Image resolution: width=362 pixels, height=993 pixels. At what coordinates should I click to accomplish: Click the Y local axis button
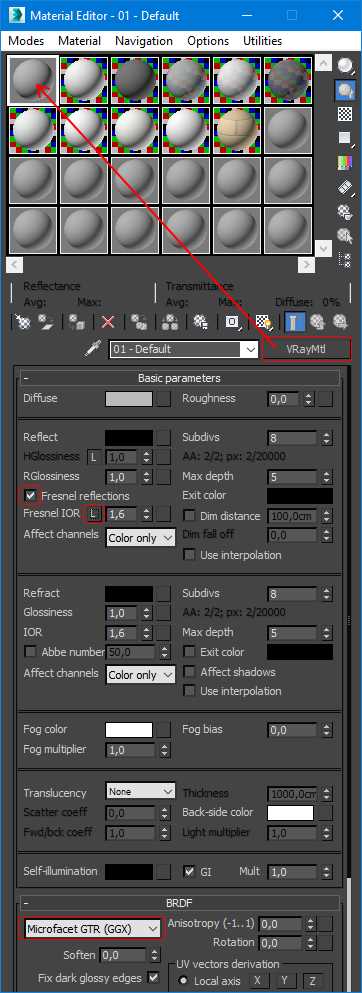tap(285, 980)
